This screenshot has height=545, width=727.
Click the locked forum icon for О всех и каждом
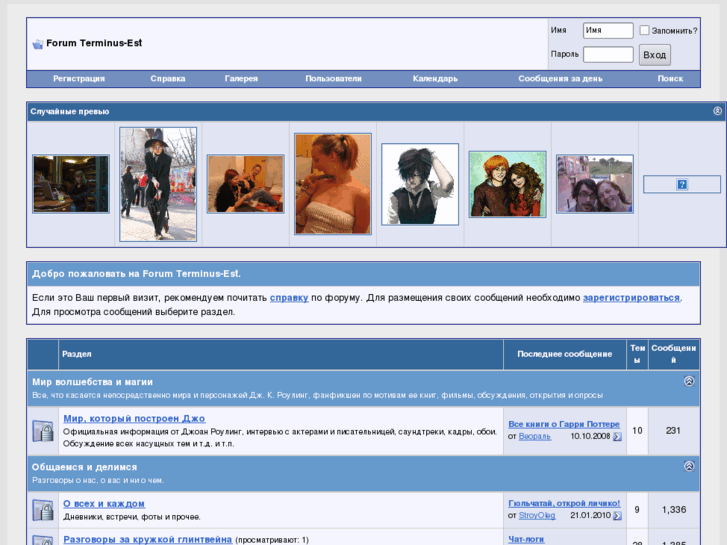[x=43, y=510]
